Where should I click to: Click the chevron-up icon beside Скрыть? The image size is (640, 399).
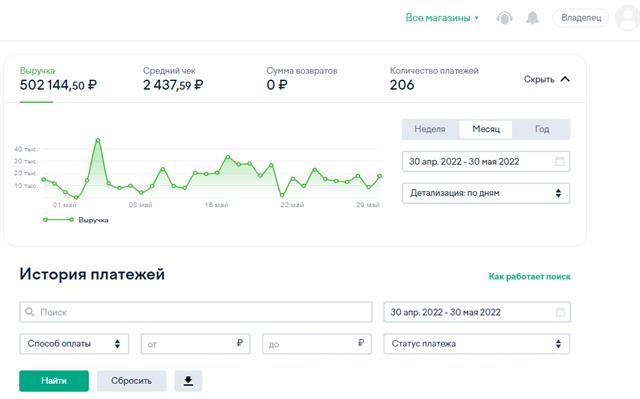[x=565, y=79]
